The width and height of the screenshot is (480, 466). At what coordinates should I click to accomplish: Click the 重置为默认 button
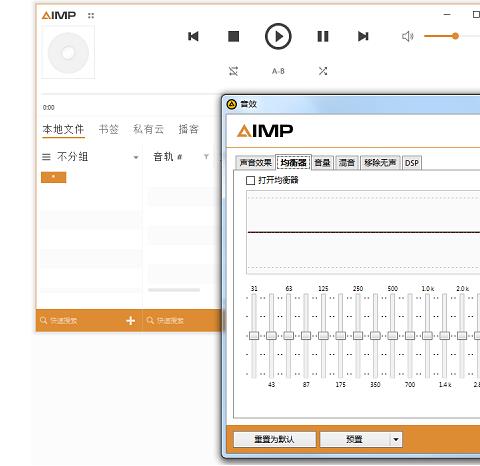pos(275,439)
